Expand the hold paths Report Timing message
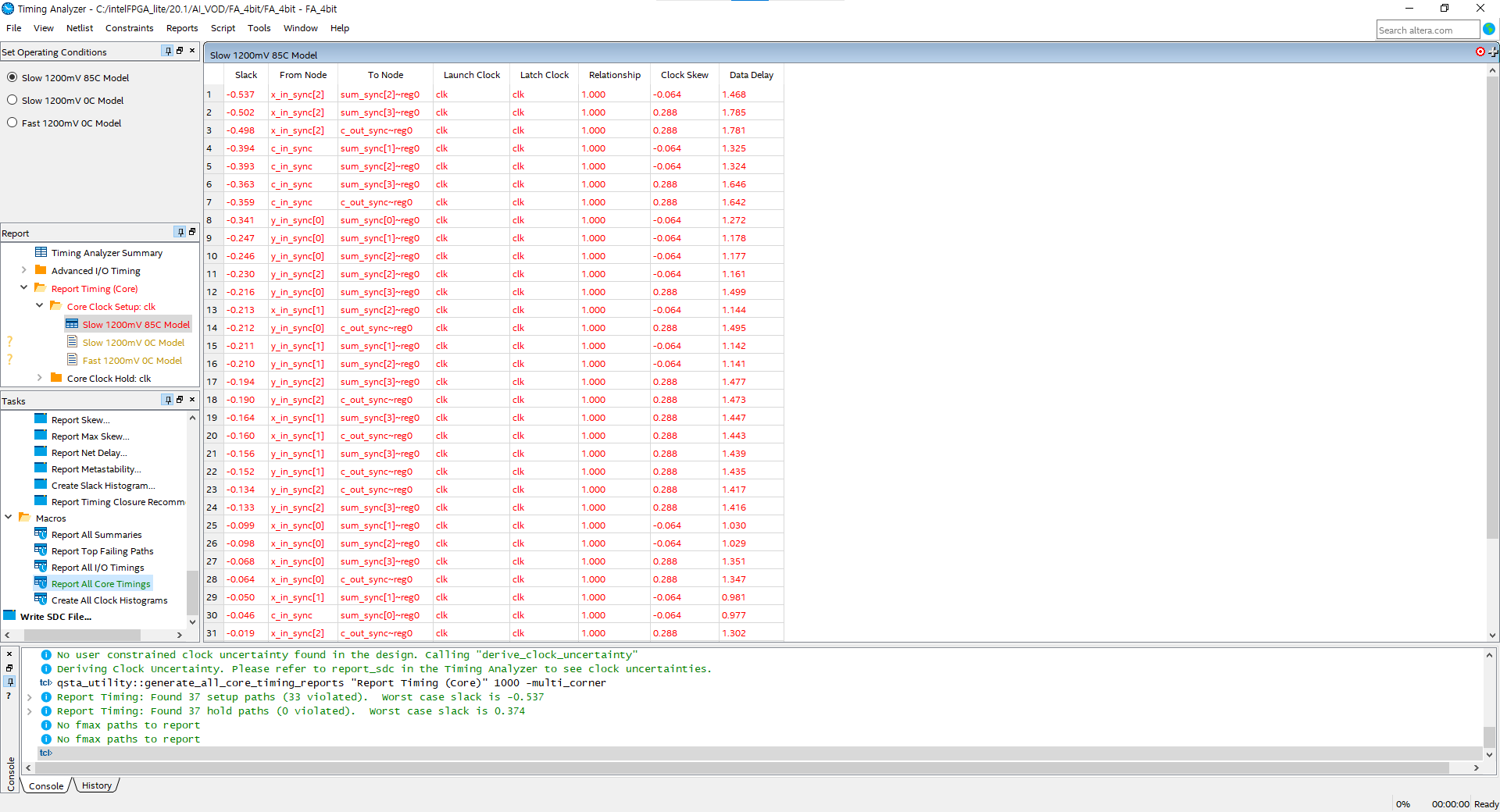Viewport: 1500px width, 812px height. tap(29, 711)
